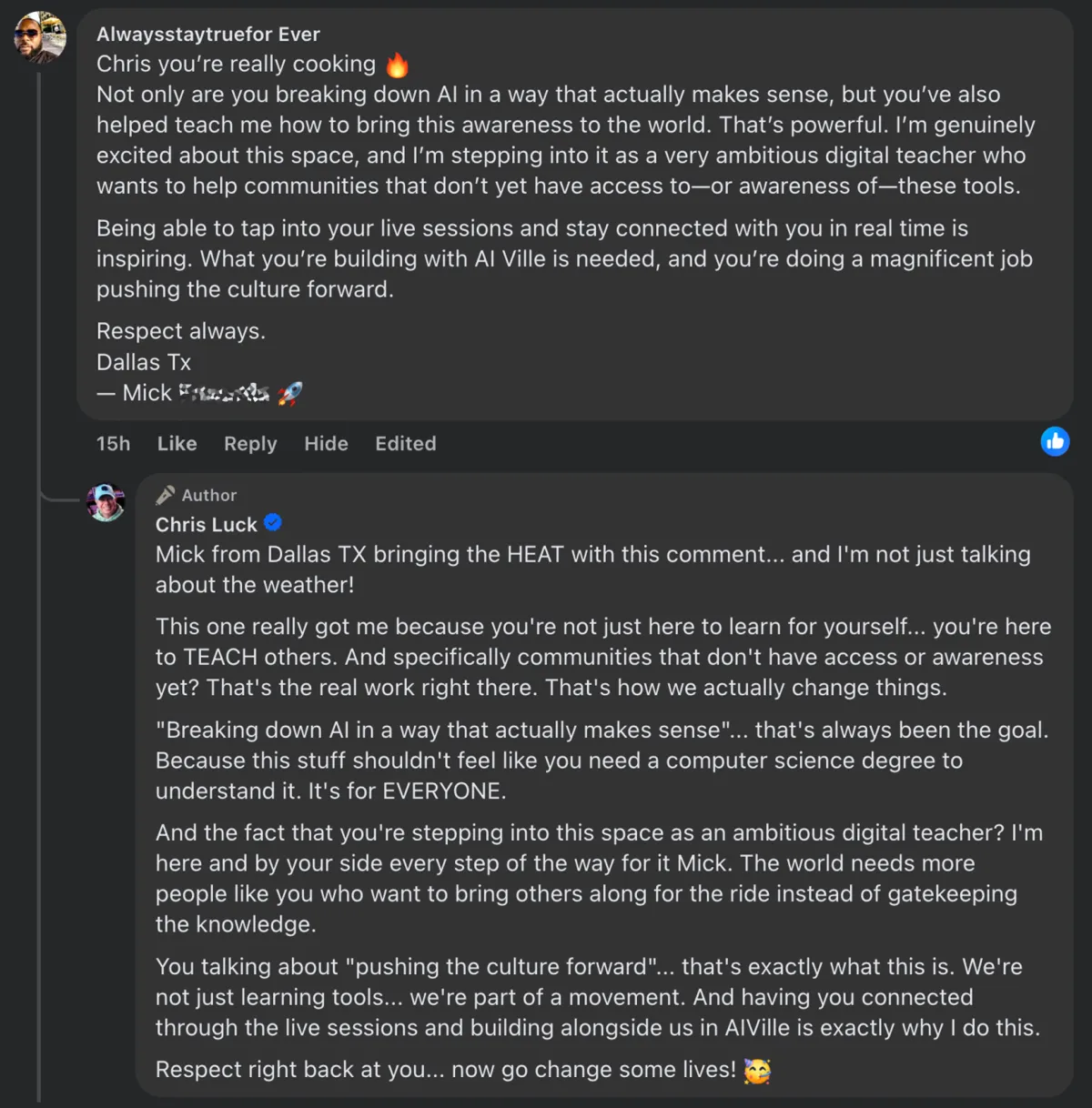Click the Author badge pen icon
The height and width of the screenshot is (1108, 1092).
[166, 495]
